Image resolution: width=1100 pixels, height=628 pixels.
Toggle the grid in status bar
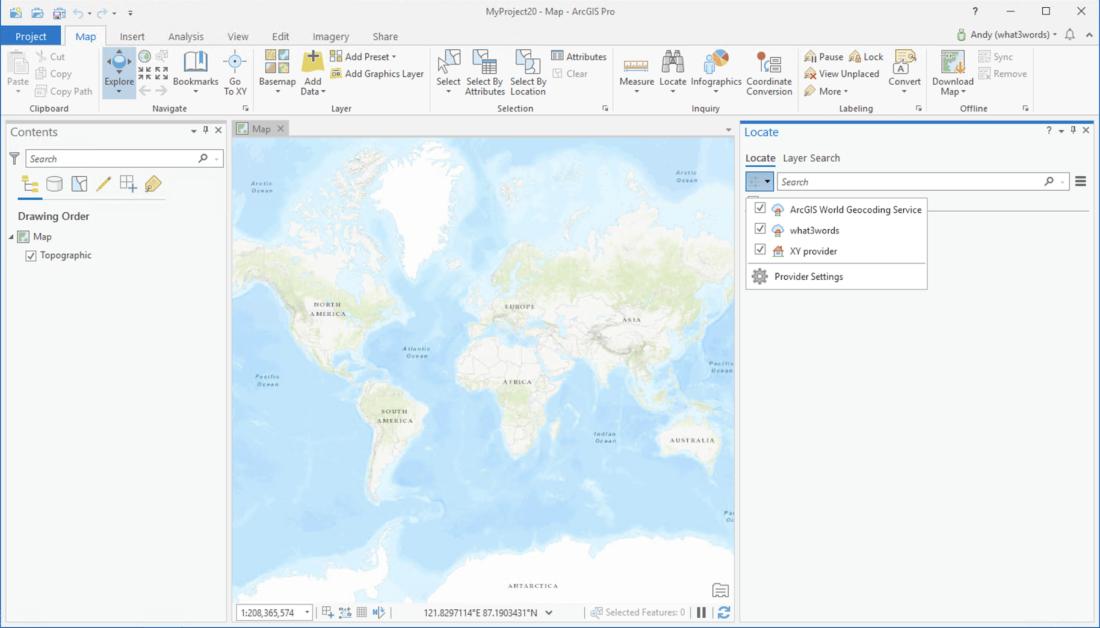click(362, 613)
